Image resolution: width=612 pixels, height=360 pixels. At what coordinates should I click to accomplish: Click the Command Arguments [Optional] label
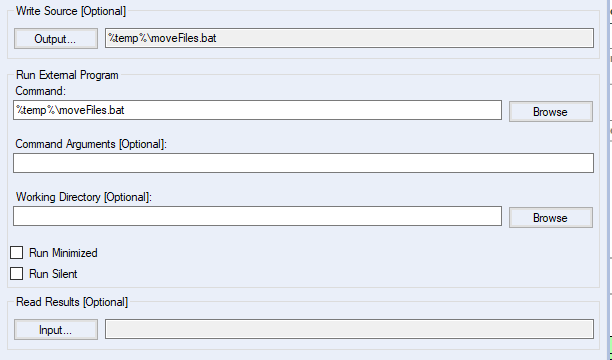[91, 144]
